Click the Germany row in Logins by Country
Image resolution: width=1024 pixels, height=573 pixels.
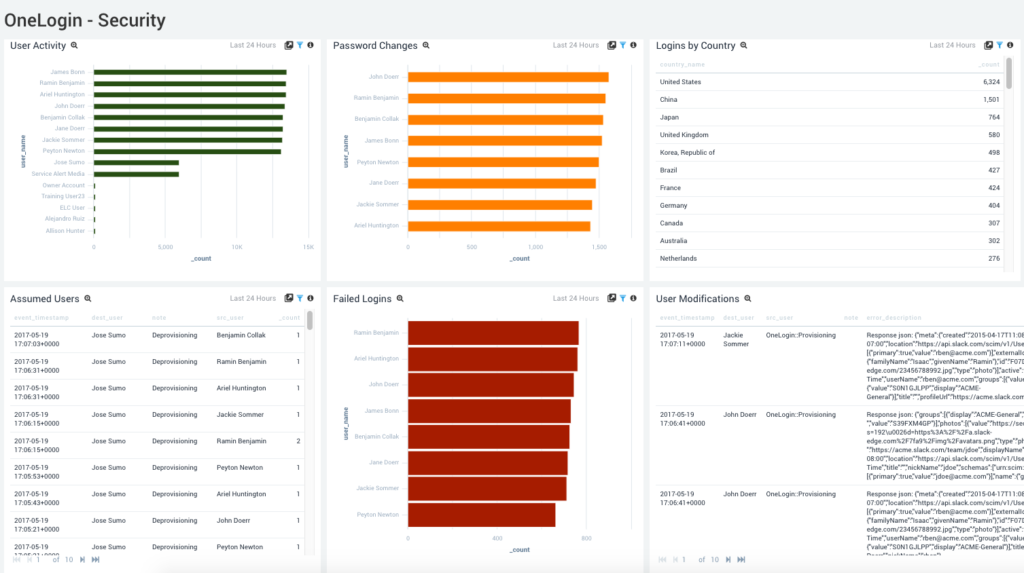[829, 205]
